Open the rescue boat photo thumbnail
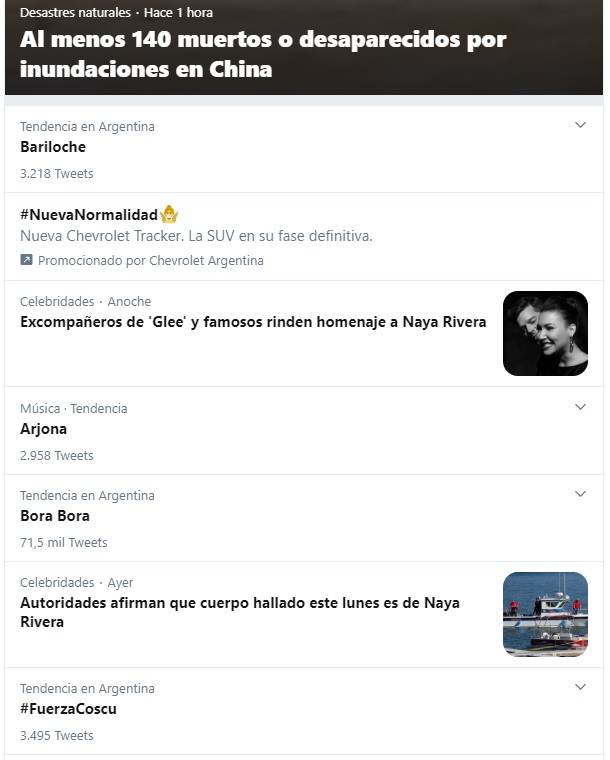The width and height of the screenshot is (610, 760). pyautogui.click(x=545, y=614)
